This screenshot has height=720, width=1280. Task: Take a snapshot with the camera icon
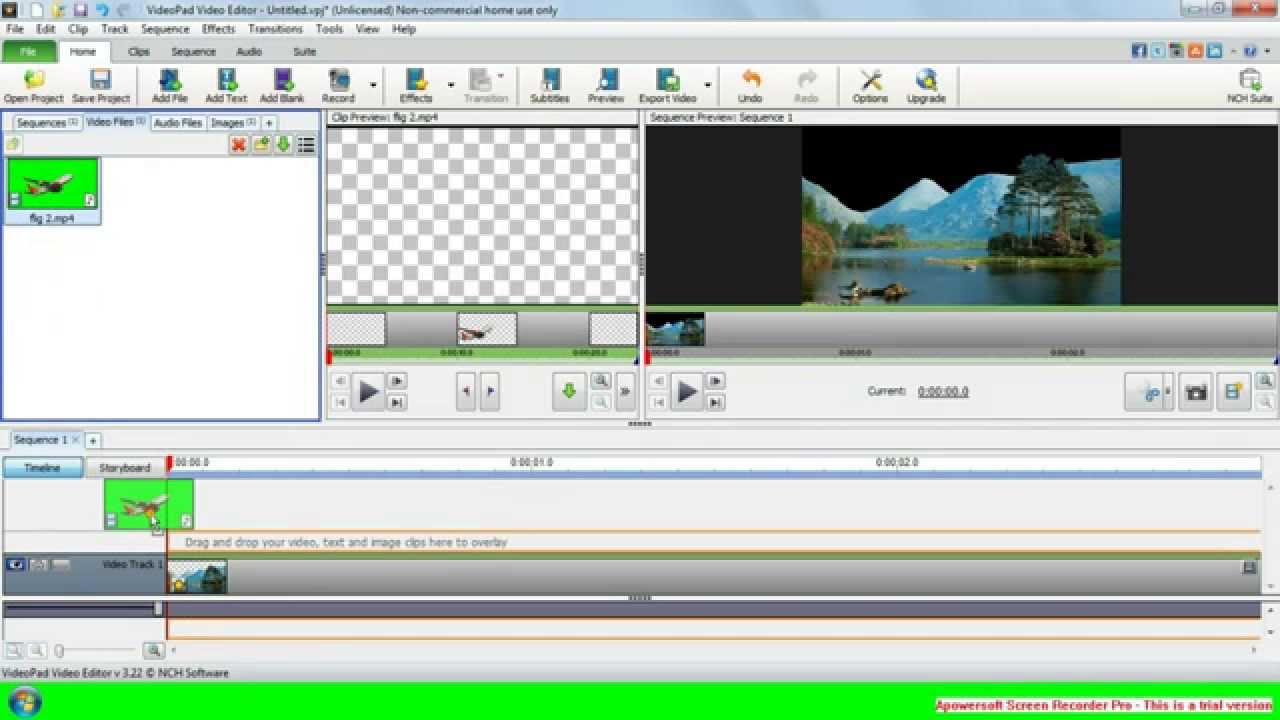(x=1195, y=392)
